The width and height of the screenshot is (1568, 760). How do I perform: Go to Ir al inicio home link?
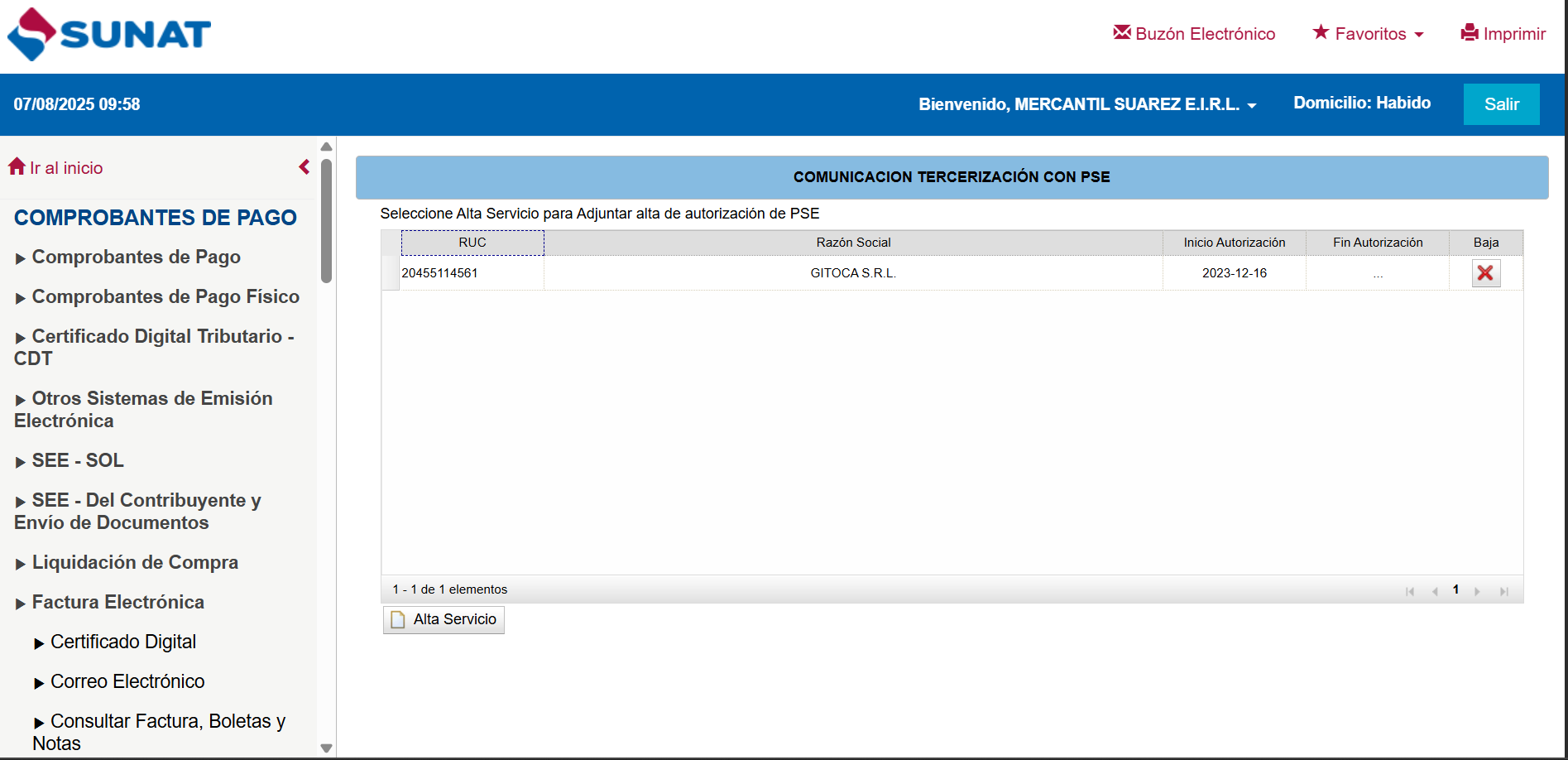55,168
